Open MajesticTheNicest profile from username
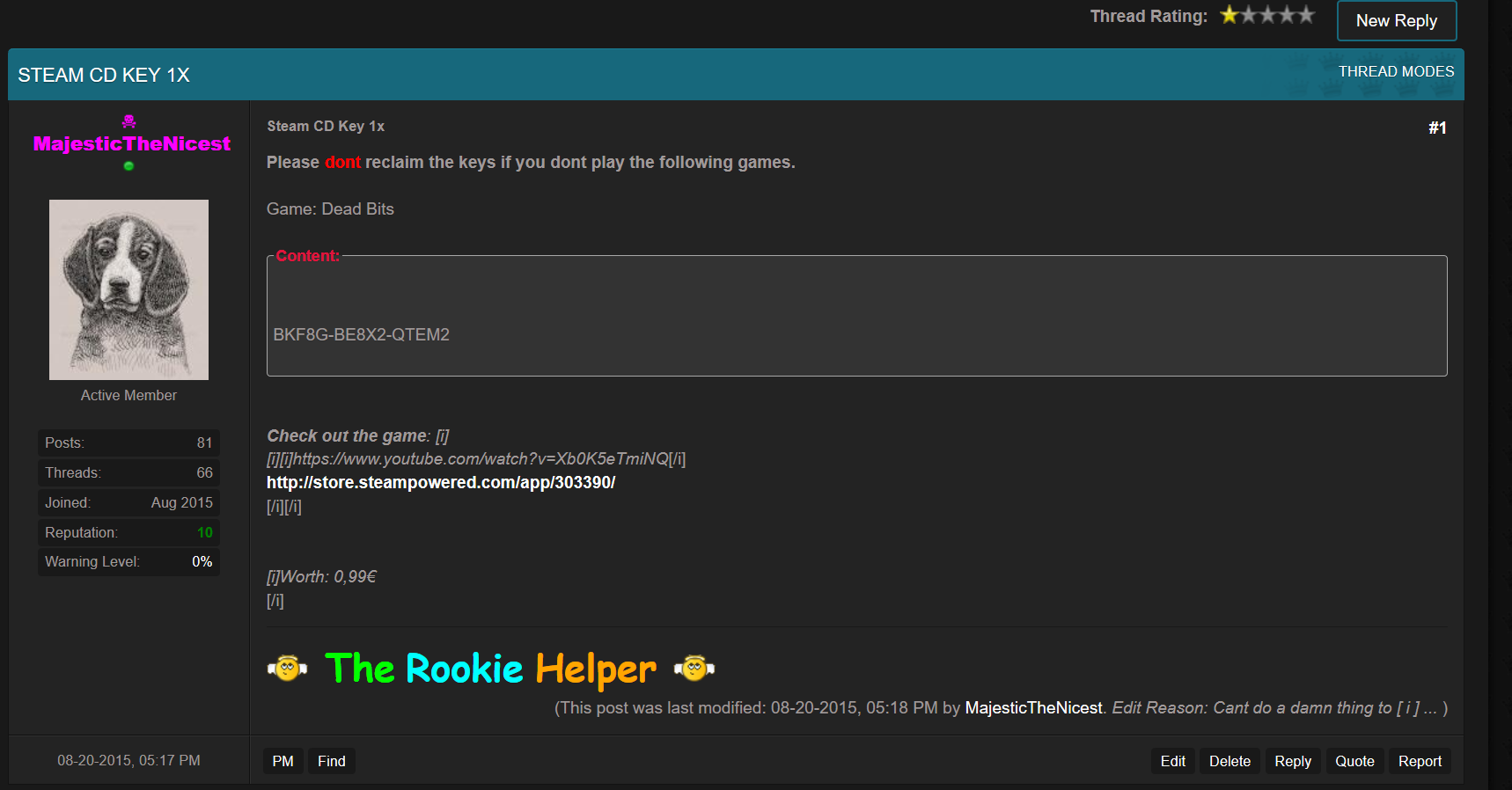The height and width of the screenshot is (790, 1512). [x=132, y=143]
